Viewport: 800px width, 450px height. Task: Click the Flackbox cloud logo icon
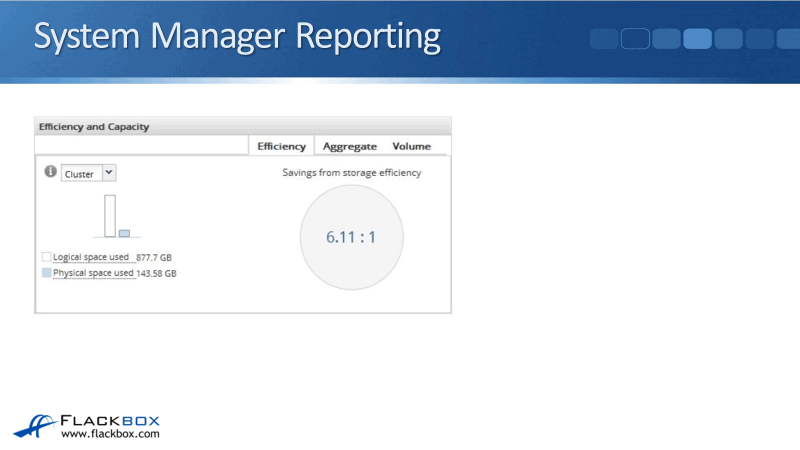pos(33,425)
